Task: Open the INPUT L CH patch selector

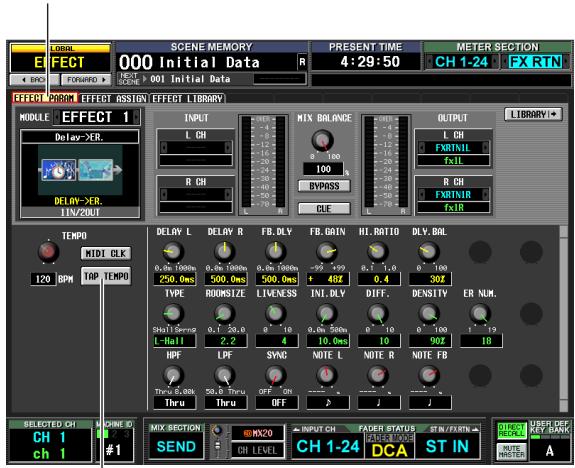Action: point(196,148)
